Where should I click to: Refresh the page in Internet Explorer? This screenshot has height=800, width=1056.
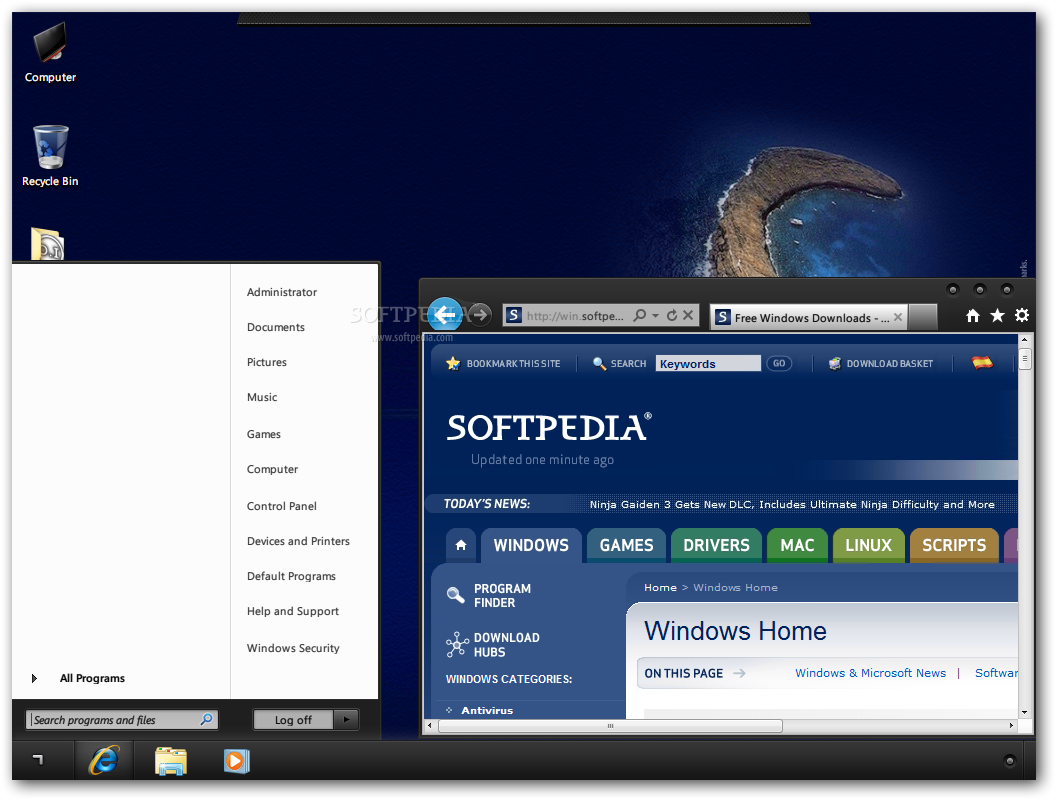(x=671, y=315)
